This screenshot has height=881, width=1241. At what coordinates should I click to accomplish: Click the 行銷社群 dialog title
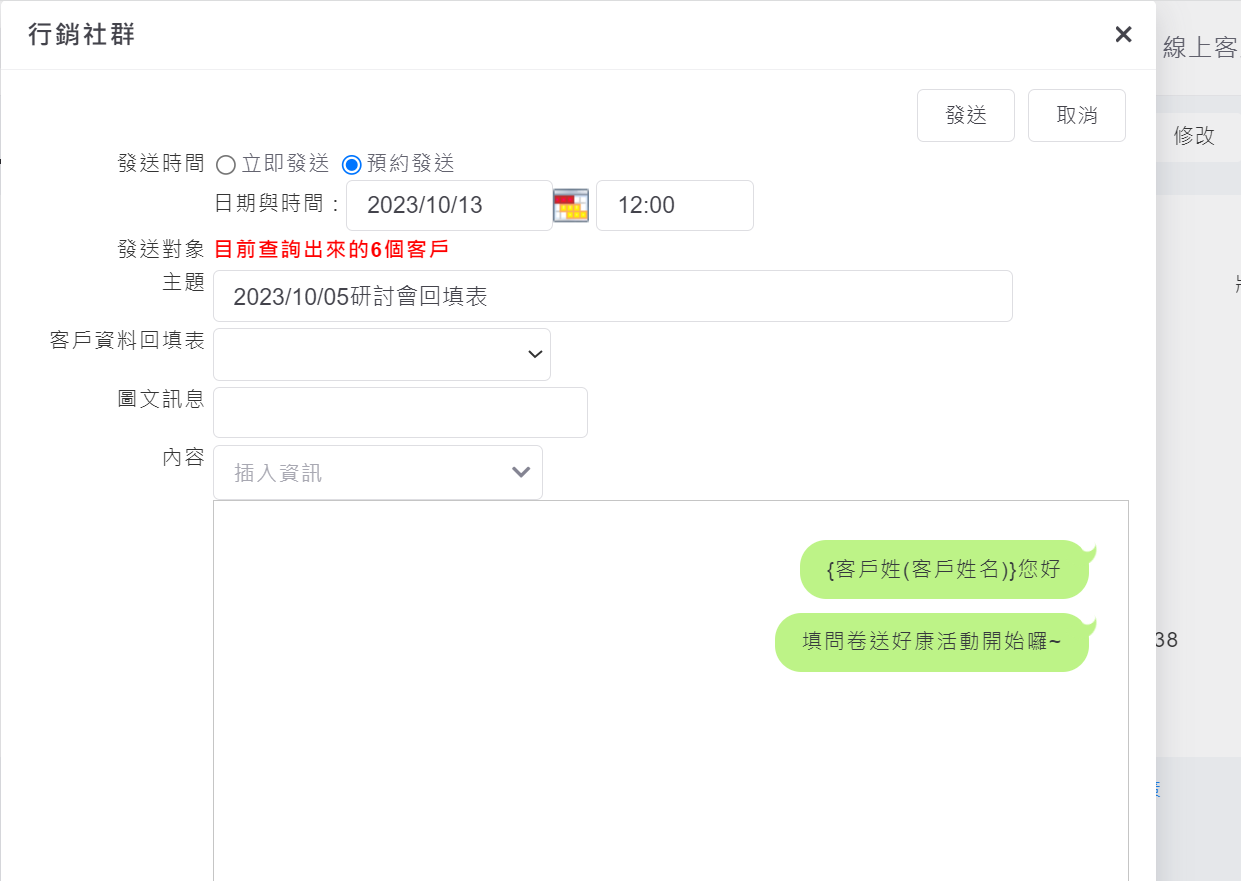(x=82, y=35)
